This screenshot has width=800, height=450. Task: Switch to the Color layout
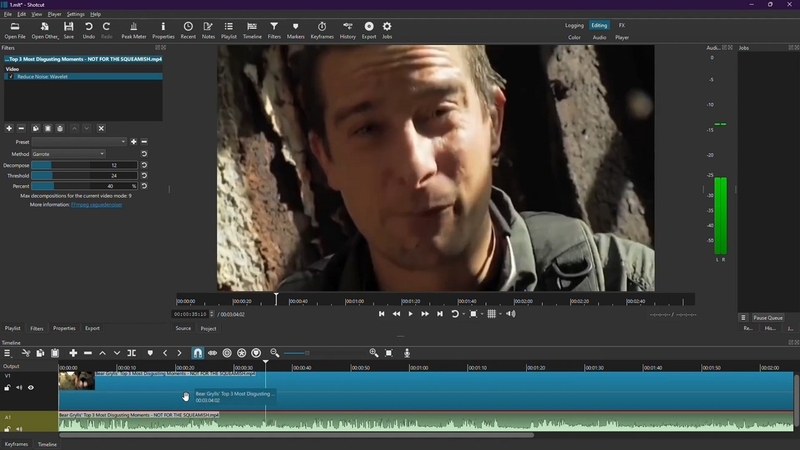click(574, 37)
